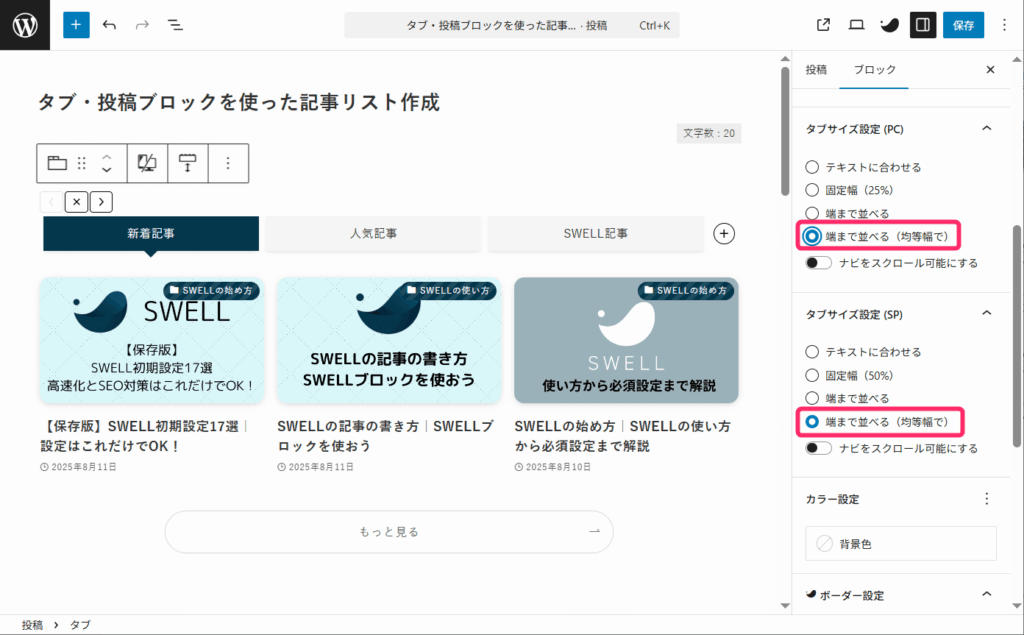Image resolution: width=1024 pixels, height=635 pixels.
Task: Select SP 端まで並べる（均等幅で） radio
Action: pyautogui.click(x=812, y=421)
